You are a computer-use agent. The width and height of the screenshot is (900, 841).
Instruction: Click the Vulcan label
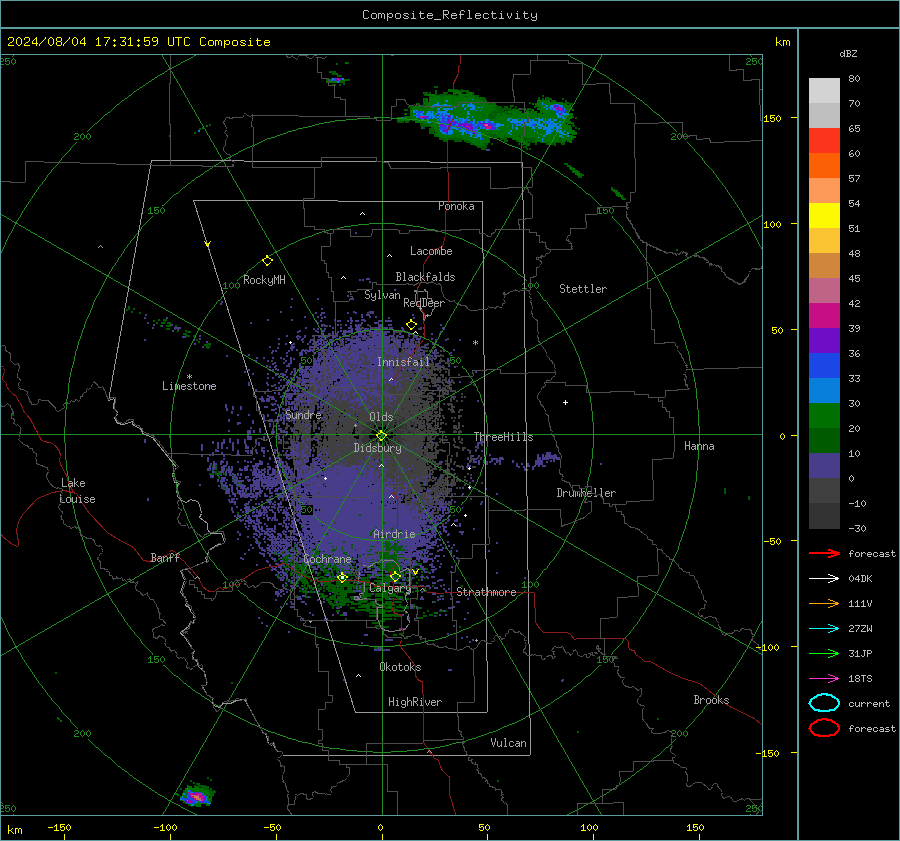click(508, 743)
